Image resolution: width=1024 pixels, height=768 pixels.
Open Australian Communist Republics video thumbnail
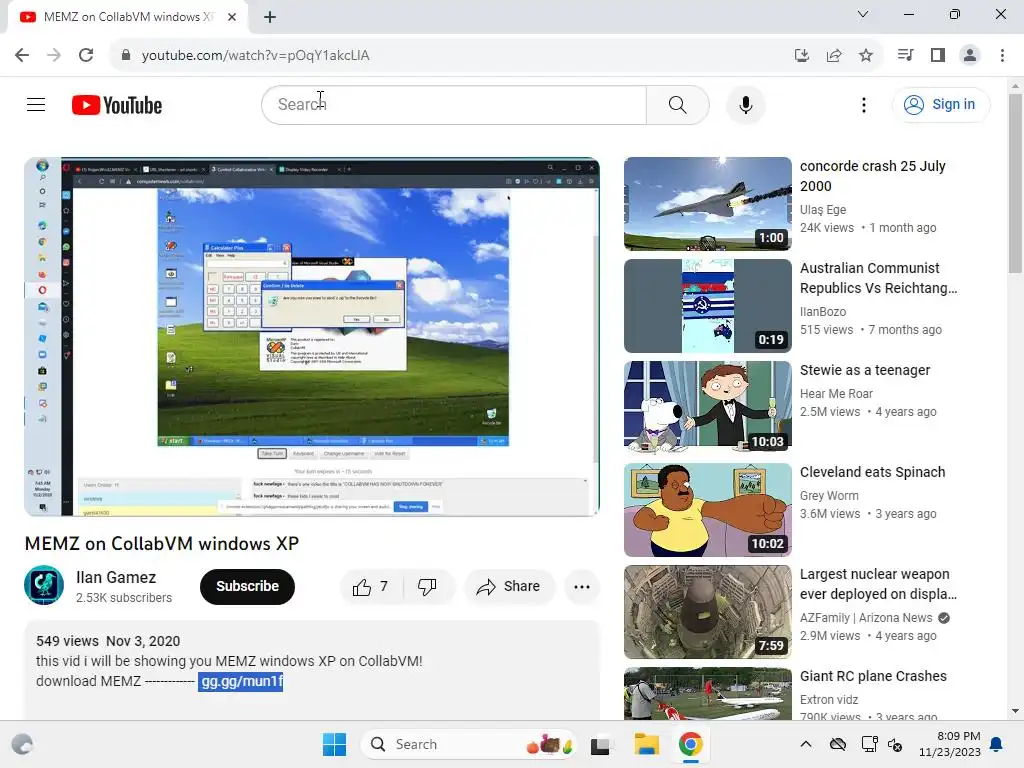707,306
